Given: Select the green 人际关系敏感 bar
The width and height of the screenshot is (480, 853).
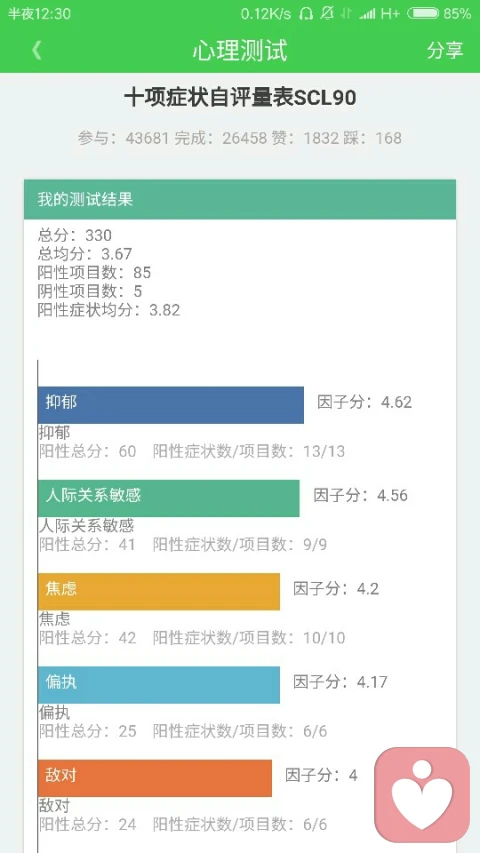Looking at the screenshot, I should pyautogui.click(x=169, y=498).
